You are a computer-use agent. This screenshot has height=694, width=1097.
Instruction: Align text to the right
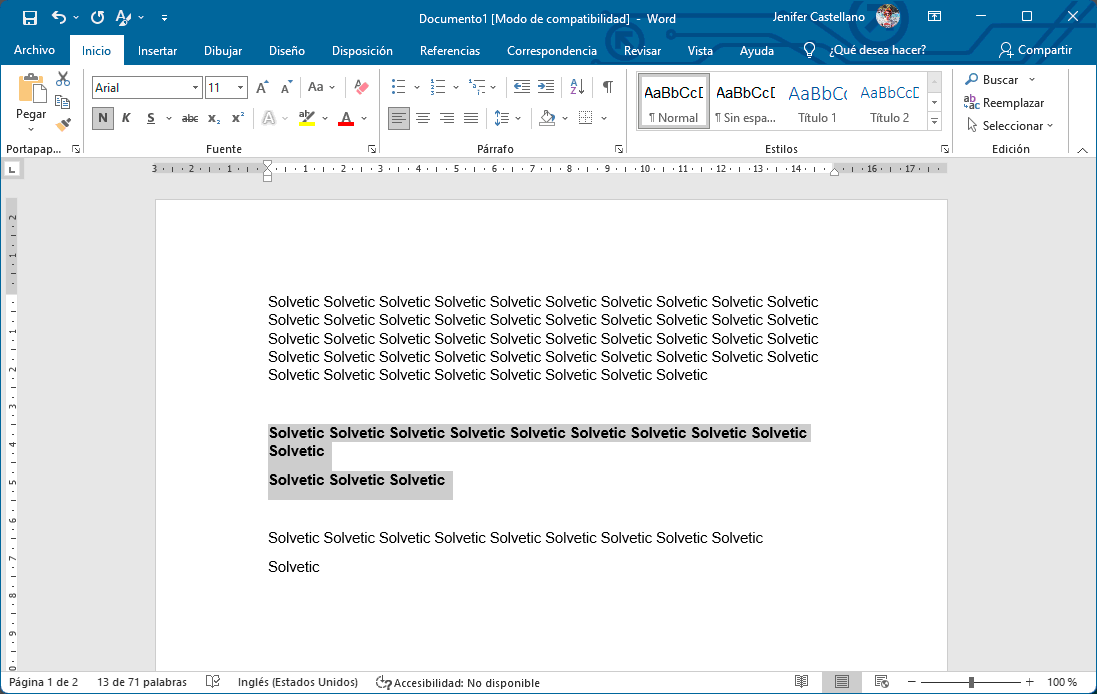click(x=446, y=118)
